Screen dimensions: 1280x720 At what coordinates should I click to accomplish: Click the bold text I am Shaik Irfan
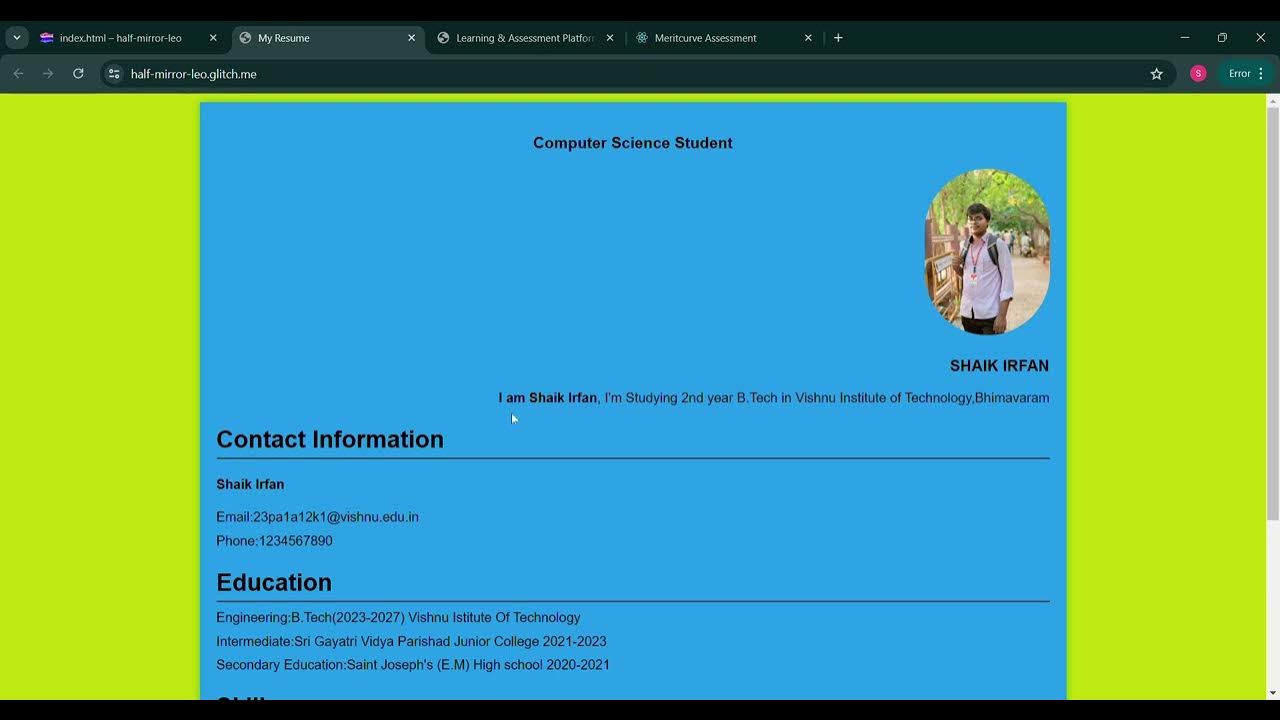click(548, 398)
